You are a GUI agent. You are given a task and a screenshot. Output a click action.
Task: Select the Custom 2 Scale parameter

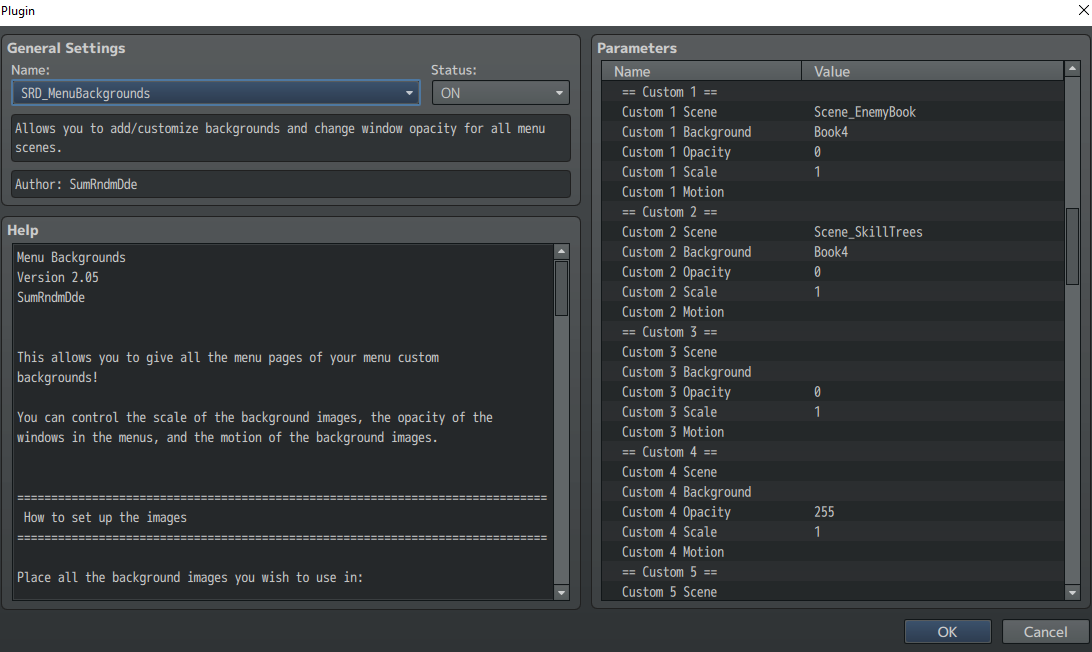(x=833, y=292)
